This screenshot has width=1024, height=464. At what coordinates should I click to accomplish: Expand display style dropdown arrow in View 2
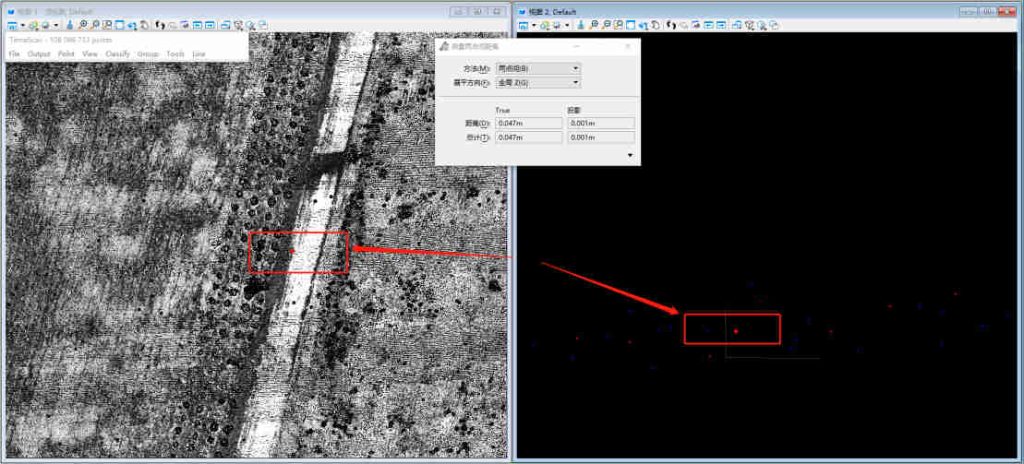click(x=567, y=25)
